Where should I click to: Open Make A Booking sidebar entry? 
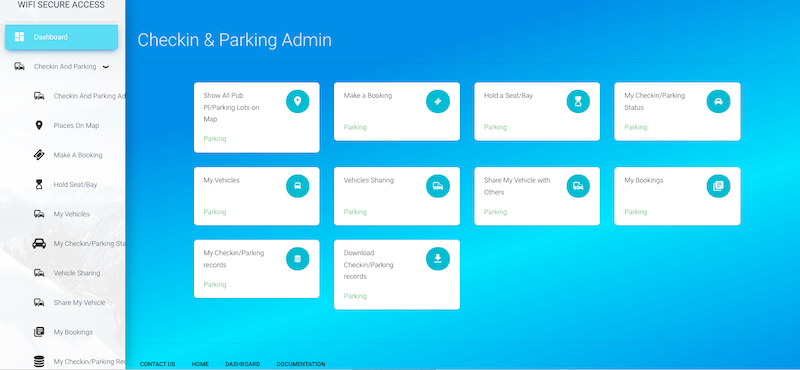tap(78, 155)
